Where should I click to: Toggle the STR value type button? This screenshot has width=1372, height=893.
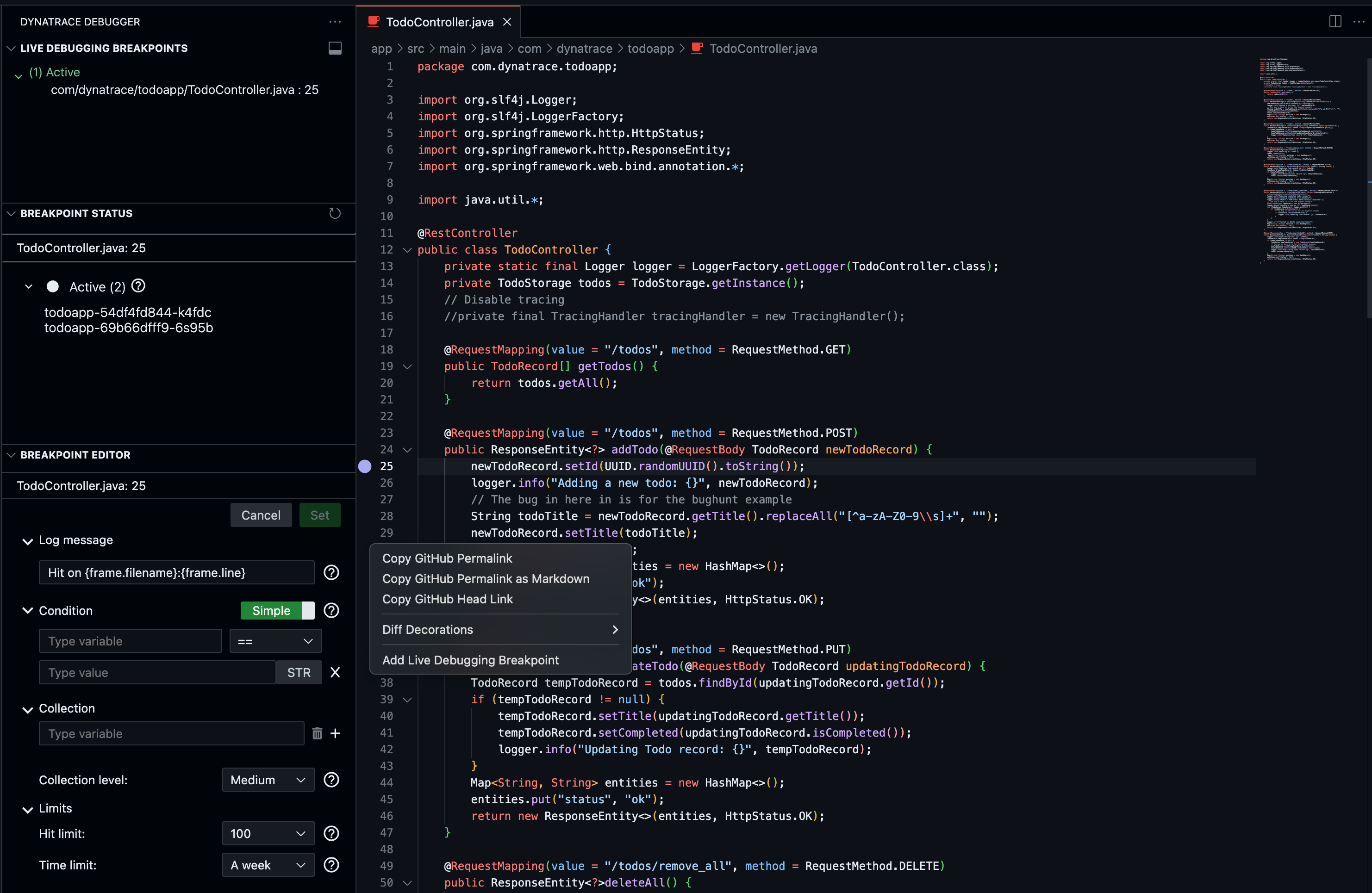tap(299, 672)
